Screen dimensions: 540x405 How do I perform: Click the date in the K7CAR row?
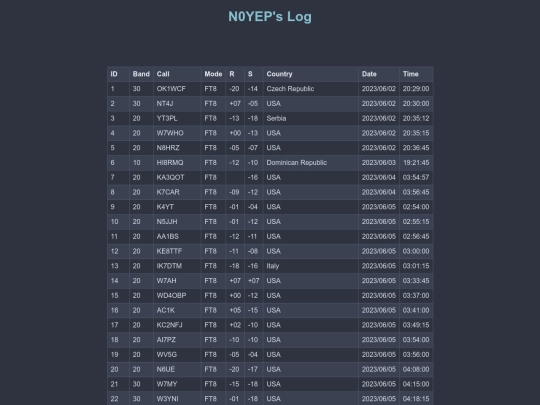point(379,192)
